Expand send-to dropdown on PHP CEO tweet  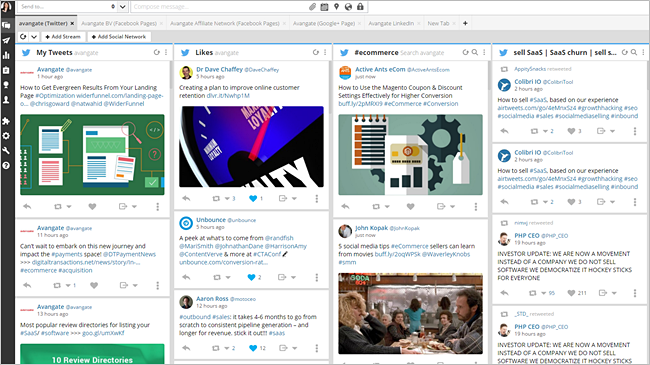[x=614, y=293]
